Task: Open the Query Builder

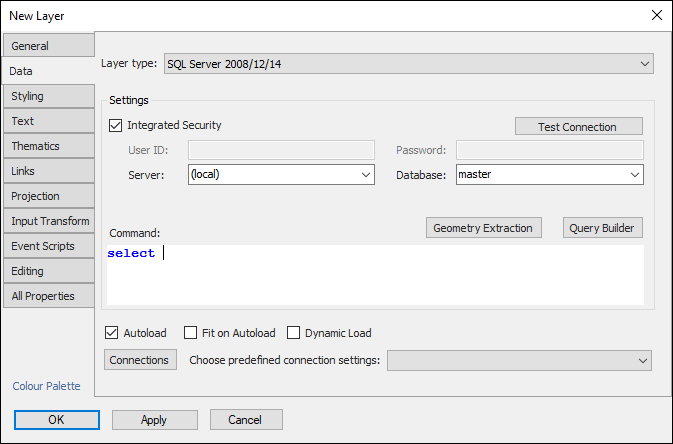Action: [x=602, y=228]
